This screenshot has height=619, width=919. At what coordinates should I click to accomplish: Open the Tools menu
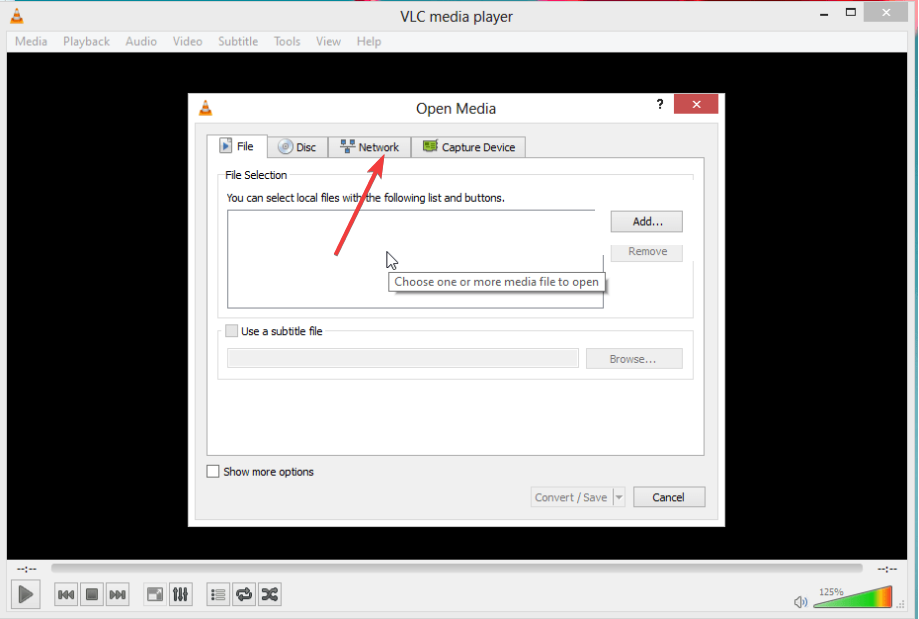(287, 42)
